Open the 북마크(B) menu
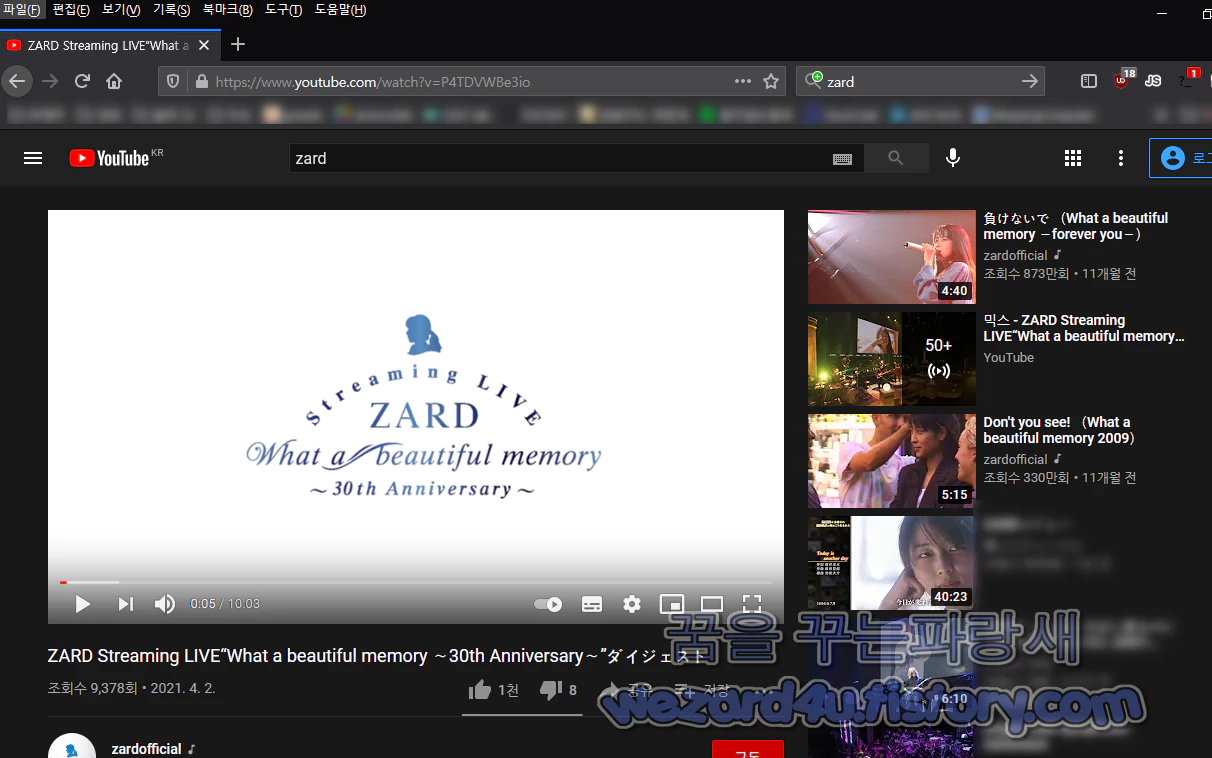 pos(227,10)
